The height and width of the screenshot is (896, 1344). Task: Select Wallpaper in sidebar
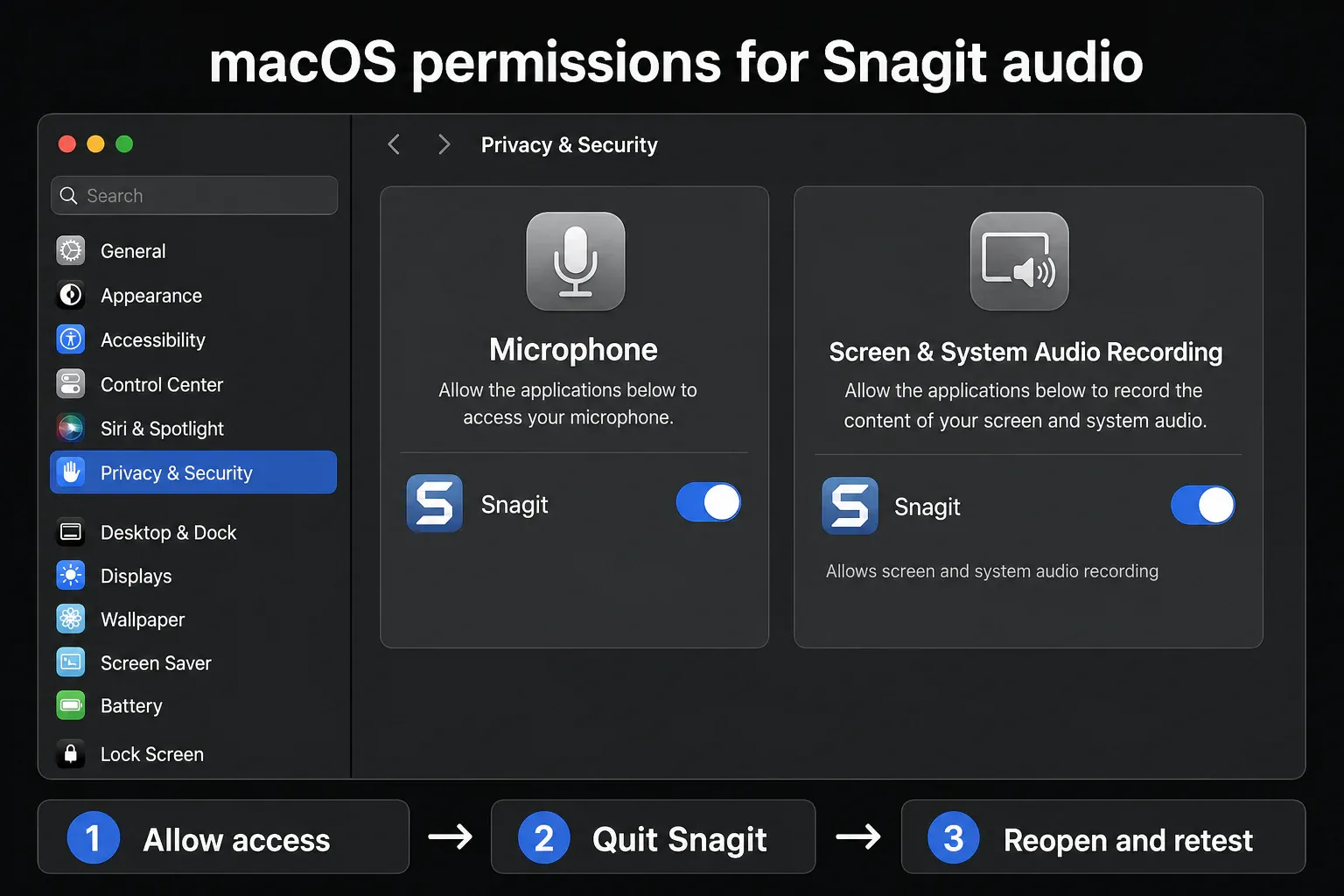193,619
